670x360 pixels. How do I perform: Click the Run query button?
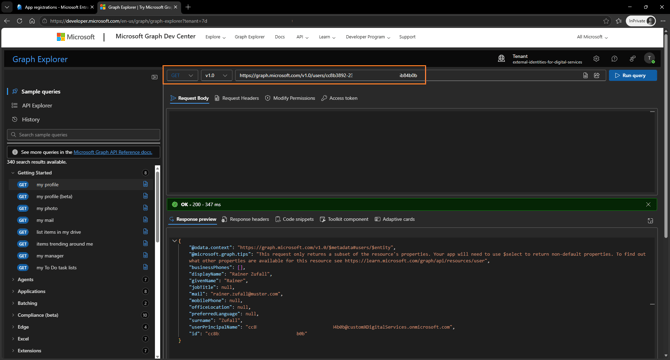(x=633, y=76)
